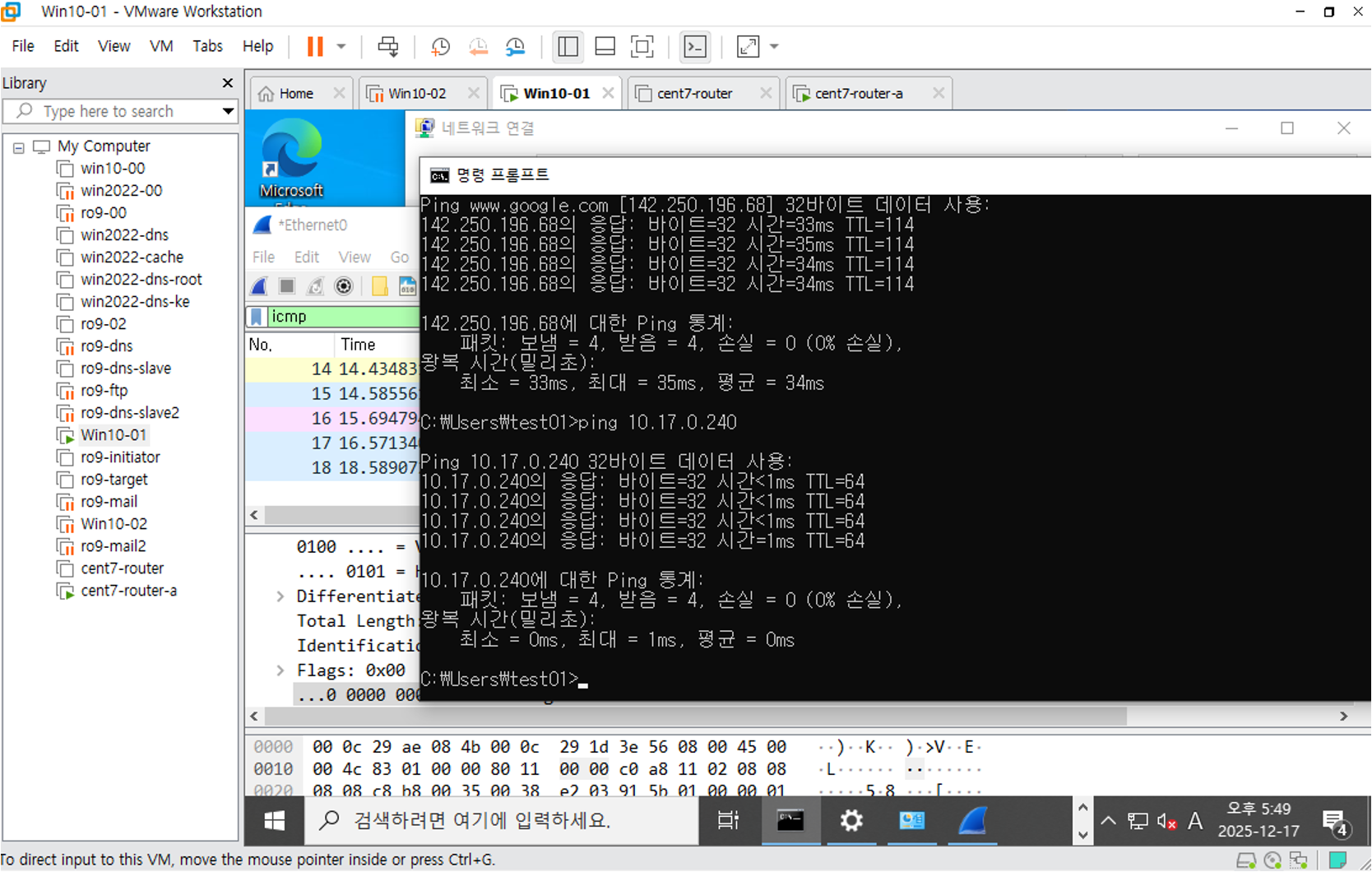
Task: Click the Wireshark save capture file icon
Action: pos(408,286)
